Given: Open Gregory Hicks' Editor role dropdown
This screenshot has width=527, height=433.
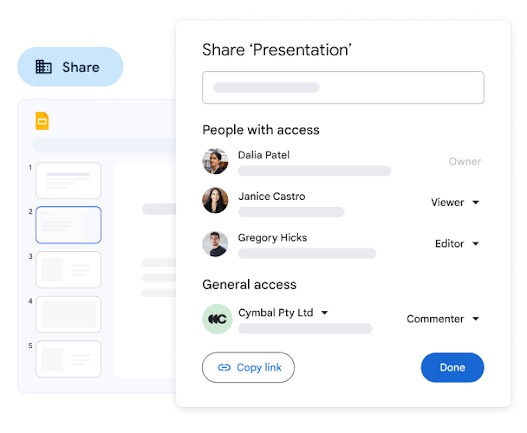Looking at the screenshot, I should coord(457,243).
